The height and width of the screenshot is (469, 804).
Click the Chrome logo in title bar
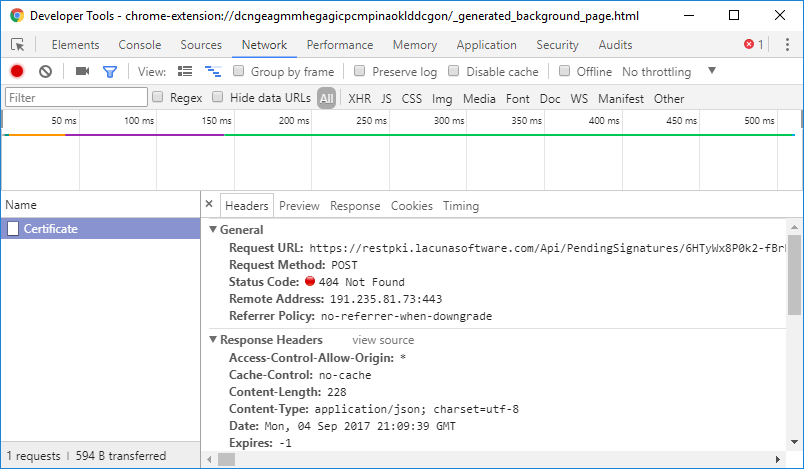click(17, 15)
